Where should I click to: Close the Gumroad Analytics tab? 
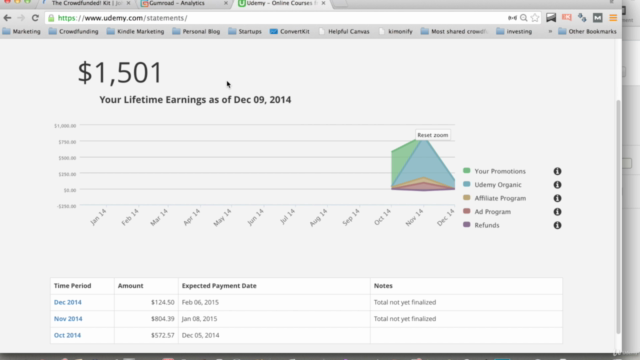click(226, 3)
